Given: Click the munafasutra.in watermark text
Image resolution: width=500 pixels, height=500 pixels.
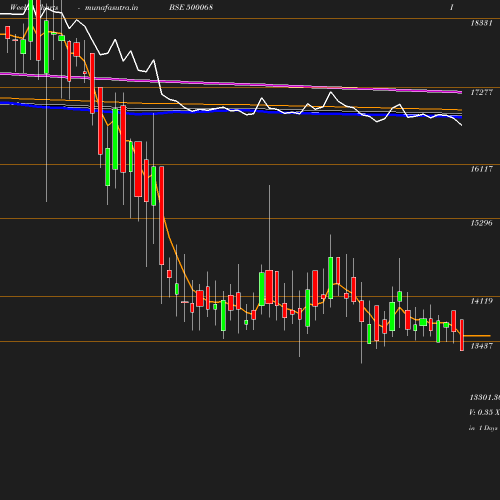Looking at the screenshot, I should tap(111, 7).
